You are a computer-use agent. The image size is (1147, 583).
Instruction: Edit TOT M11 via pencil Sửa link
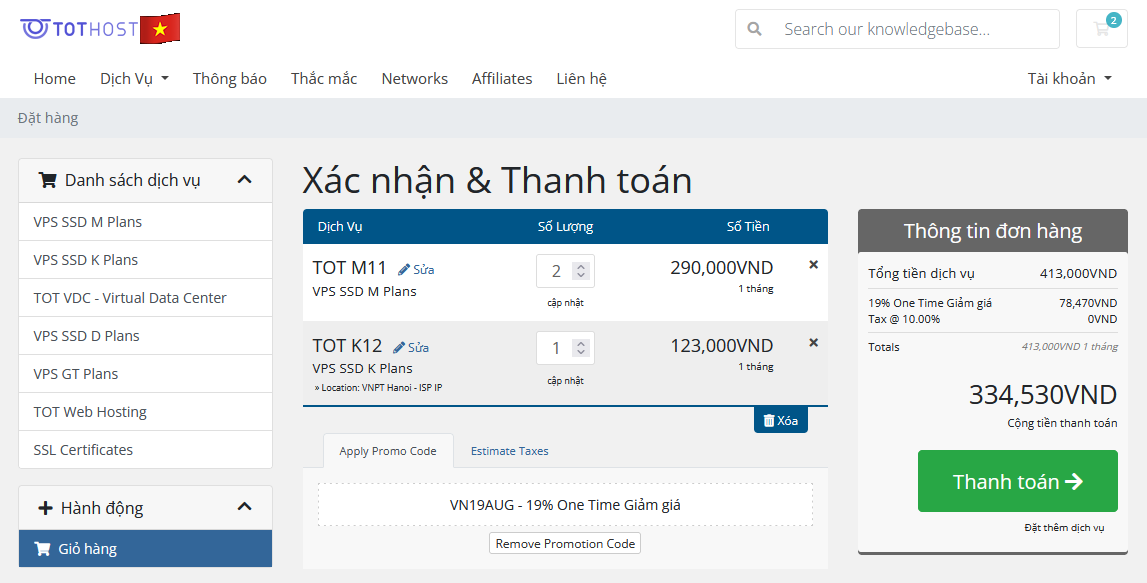click(x=416, y=269)
